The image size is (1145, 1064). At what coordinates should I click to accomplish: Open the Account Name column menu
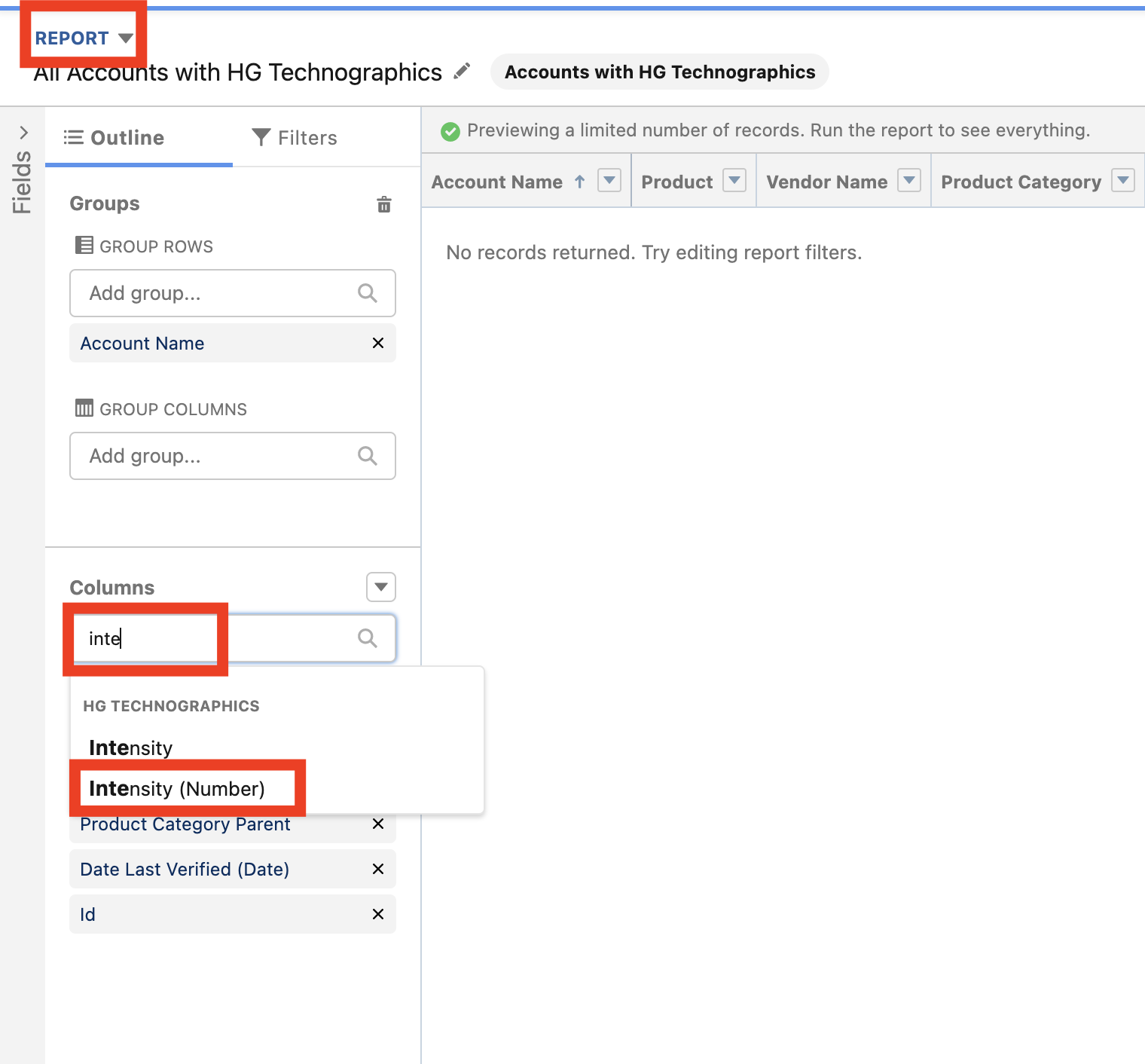609,180
